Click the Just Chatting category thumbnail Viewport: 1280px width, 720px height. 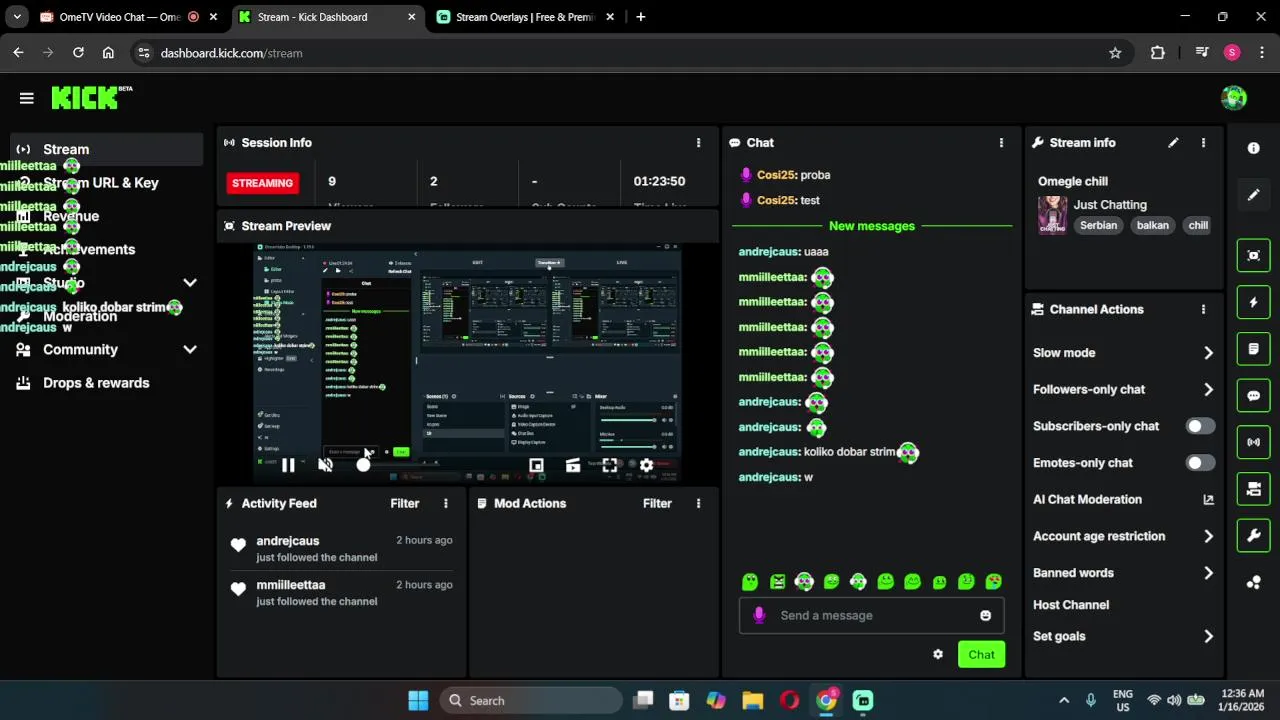point(1052,215)
